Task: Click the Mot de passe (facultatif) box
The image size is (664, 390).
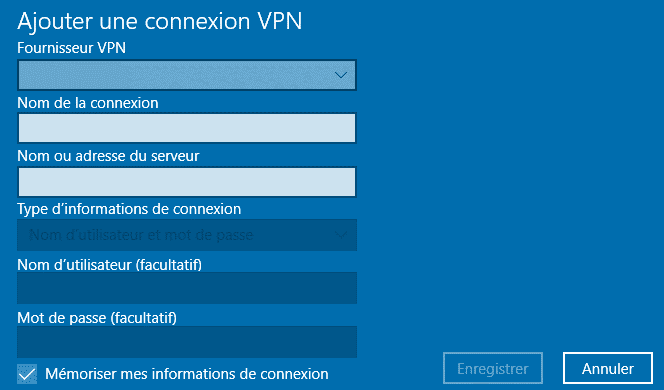Action: (187, 342)
